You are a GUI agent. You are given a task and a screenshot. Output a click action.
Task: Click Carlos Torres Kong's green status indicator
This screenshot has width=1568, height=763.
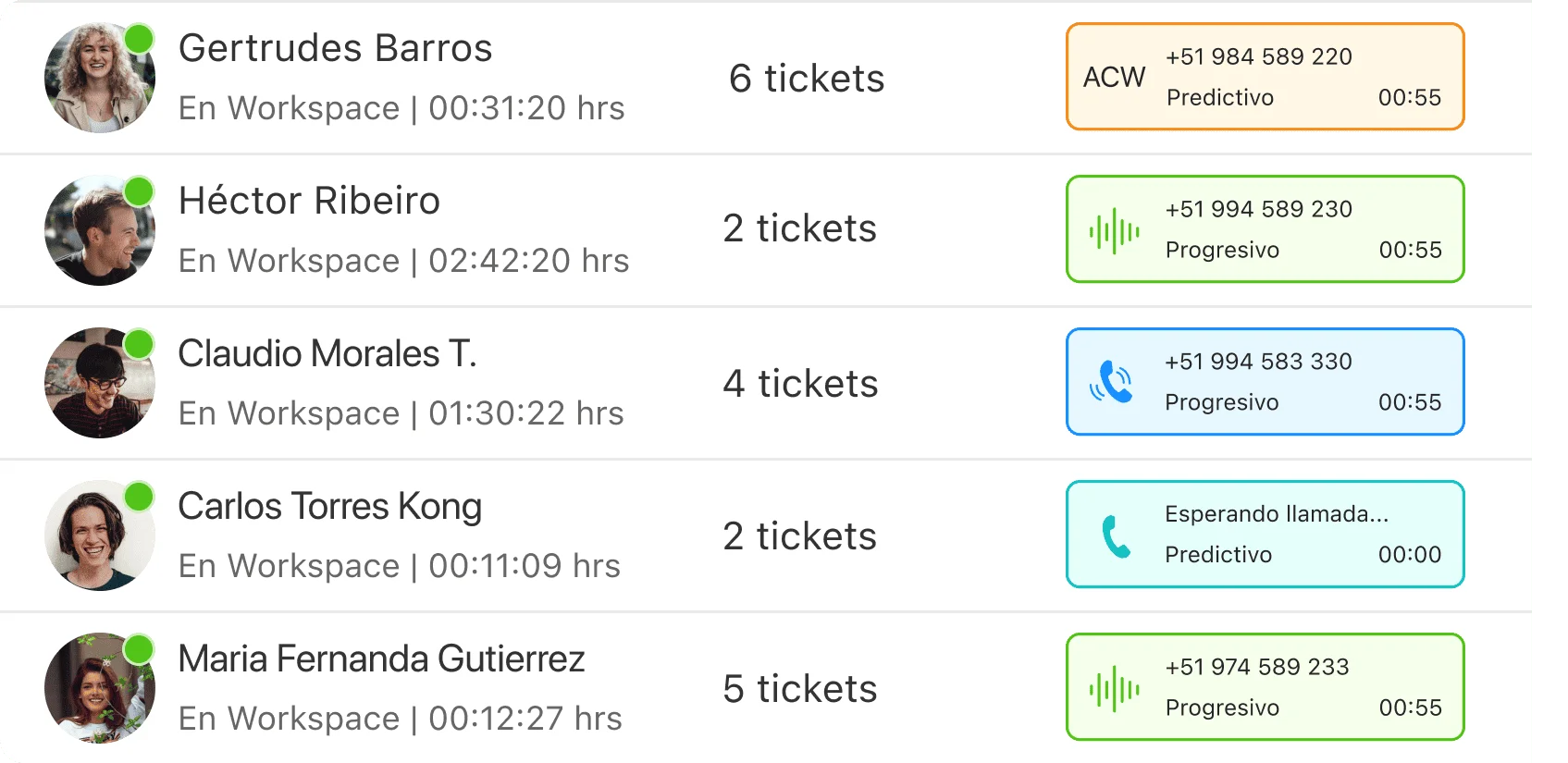pos(139,497)
